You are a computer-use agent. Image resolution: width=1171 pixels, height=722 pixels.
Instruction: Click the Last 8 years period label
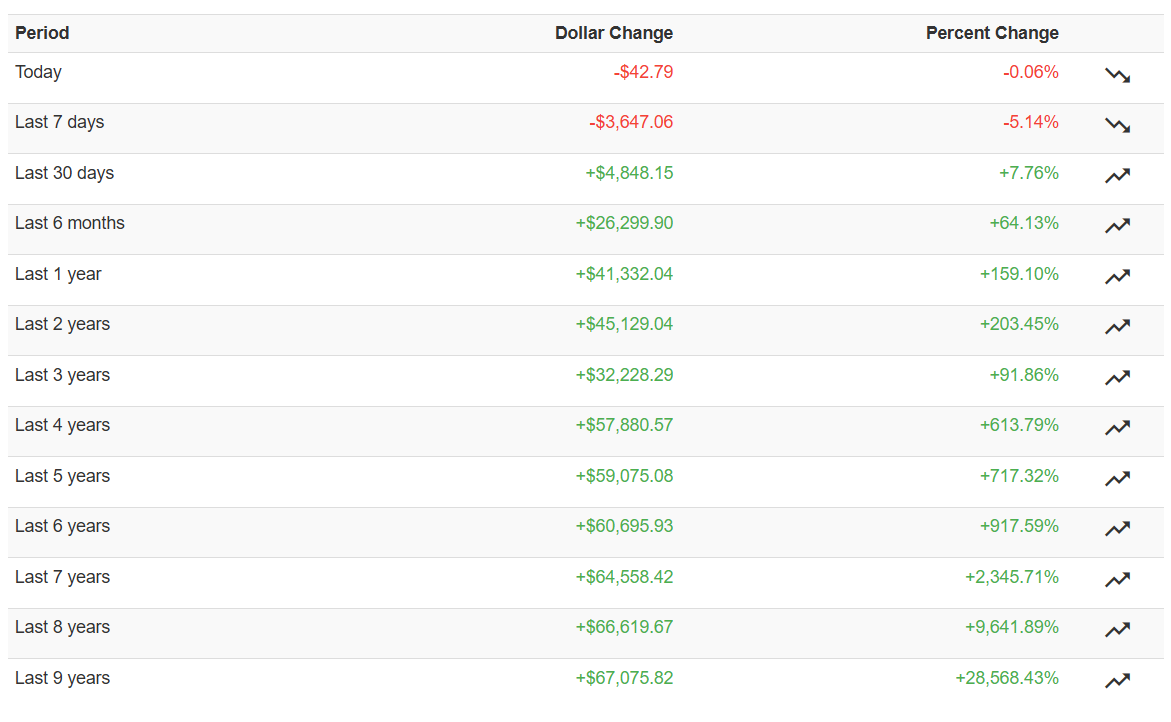pos(62,627)
